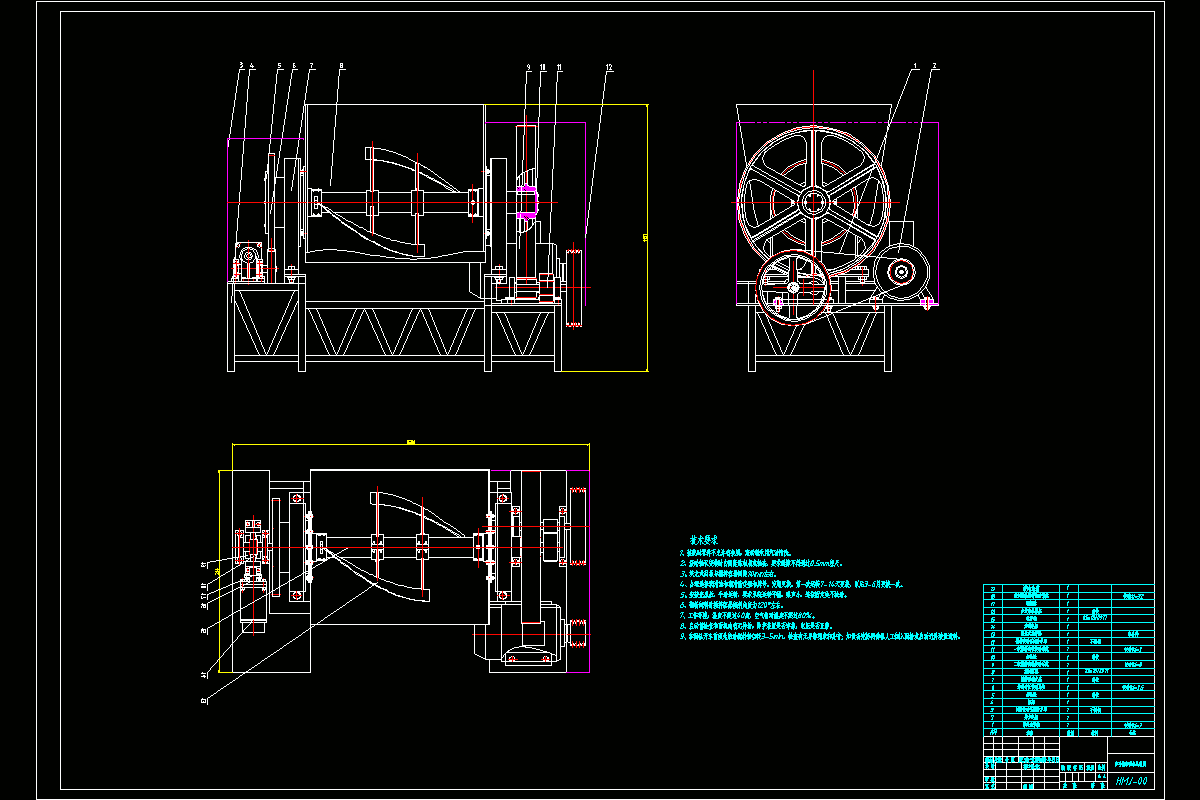
Task: Click part callout number 8
Action: pyautogui.click(x=341, y=66)
